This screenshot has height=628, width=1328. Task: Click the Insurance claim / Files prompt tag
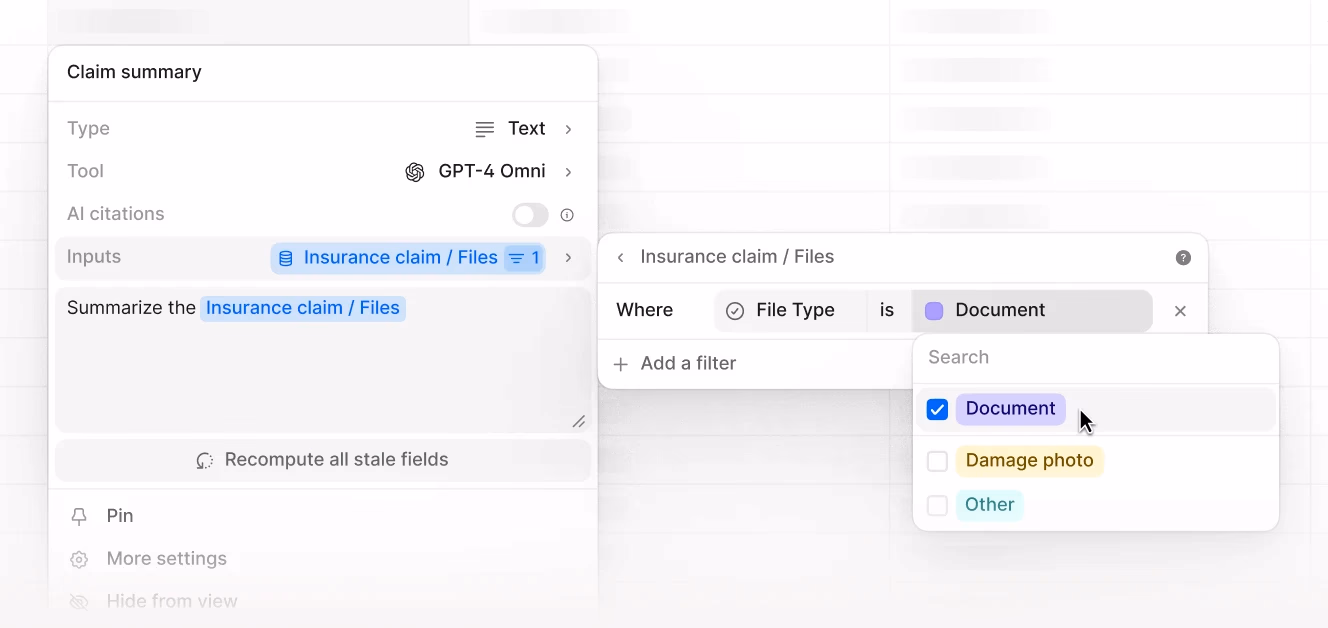[303, 308]
